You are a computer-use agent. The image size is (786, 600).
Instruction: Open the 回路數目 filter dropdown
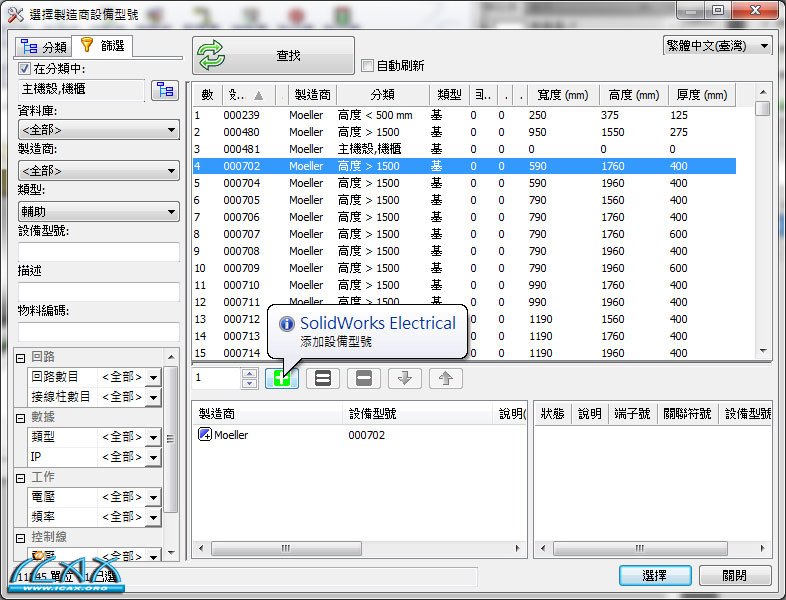(153, 377)
